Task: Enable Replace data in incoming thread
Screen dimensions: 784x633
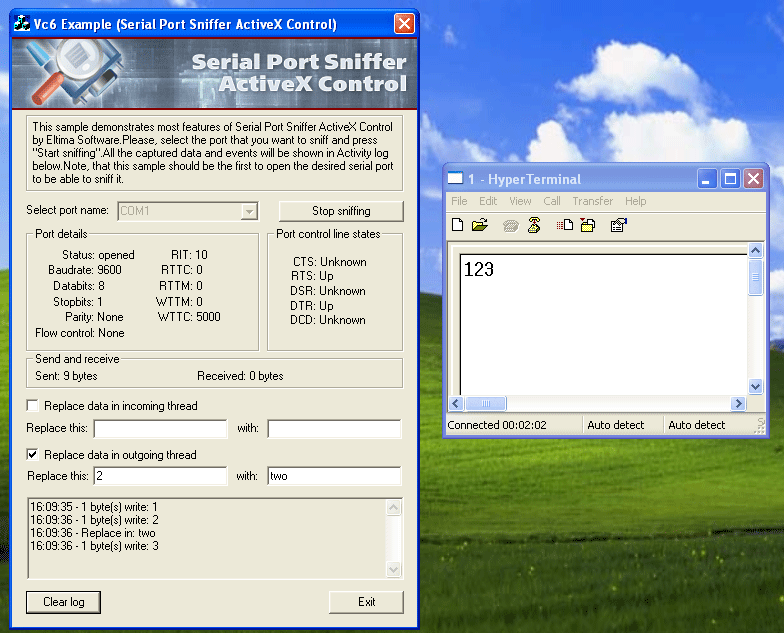Action: [32, 406]
